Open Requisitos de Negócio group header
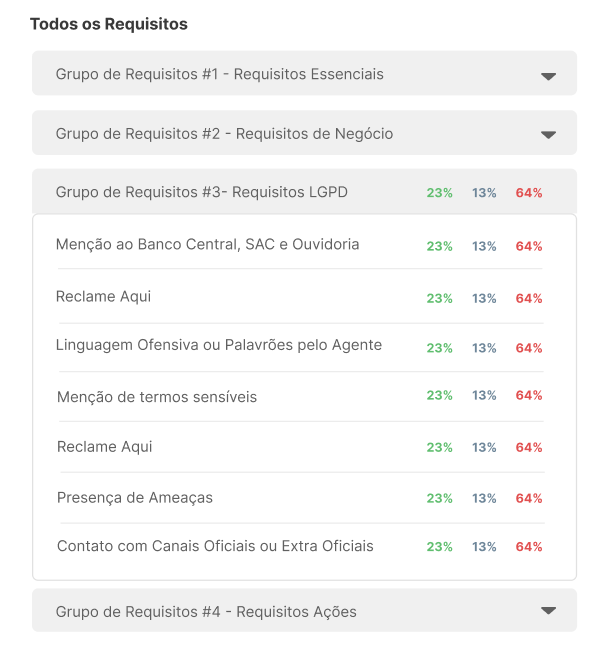Image resolution: width=604 pixels, height=650 pixels. [x=304, y=133]
